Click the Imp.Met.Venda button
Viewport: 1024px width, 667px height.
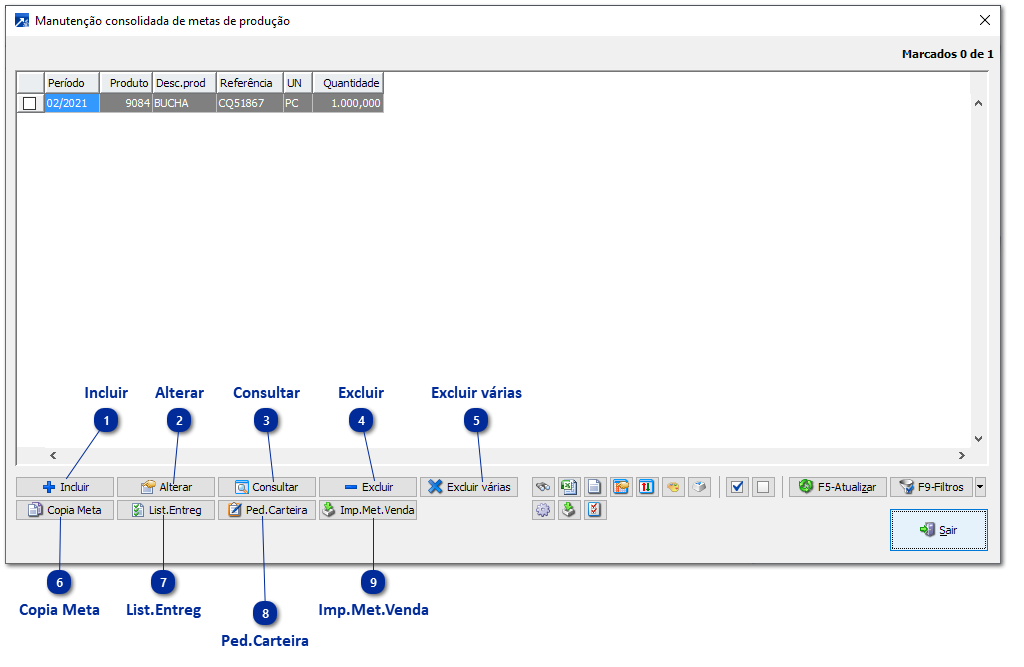click(x=368, y=510)
